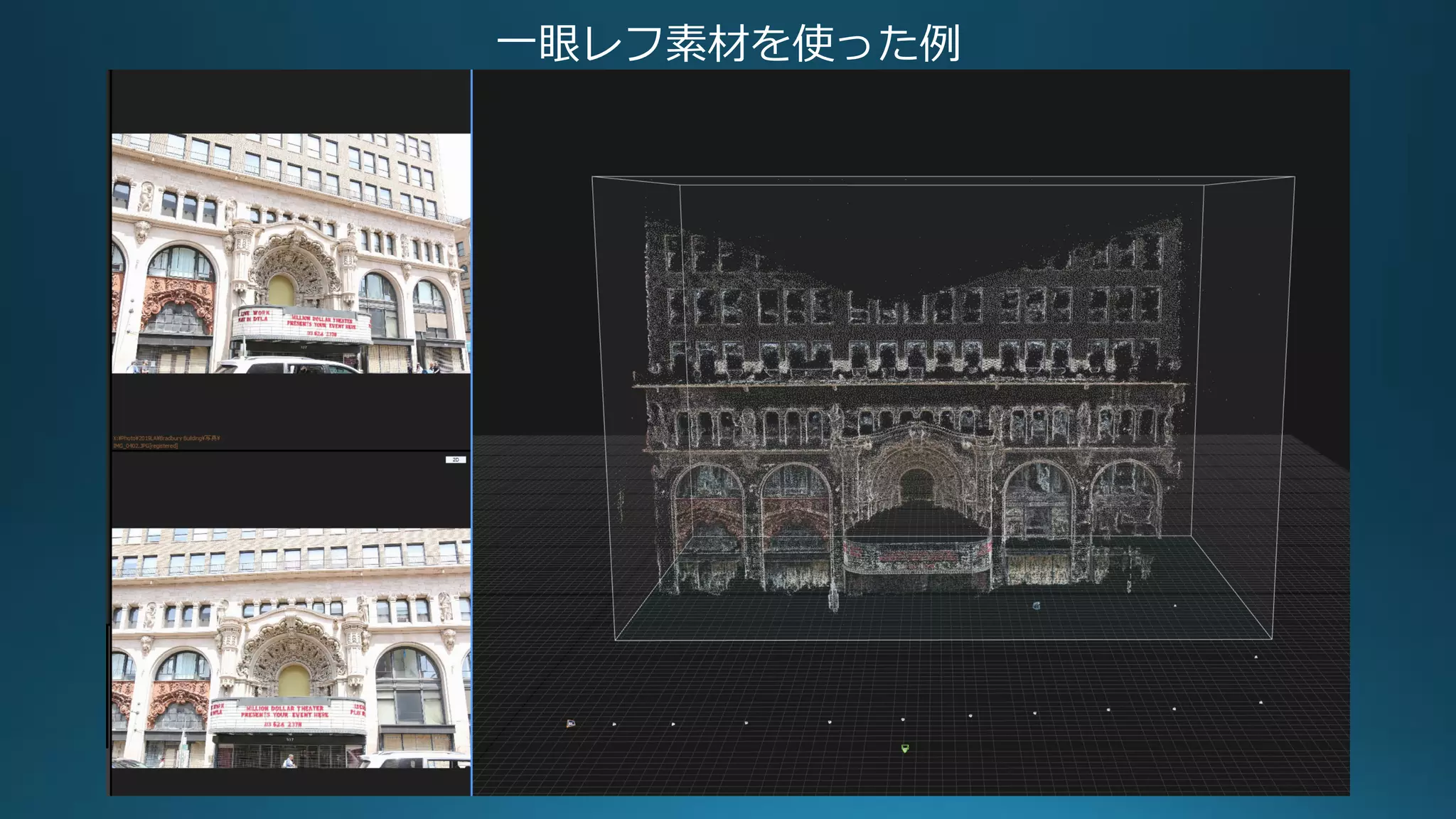1456x819 pixels.
Task: Click the marquee sign in the point cloud
Action: (x=917, y=556)
